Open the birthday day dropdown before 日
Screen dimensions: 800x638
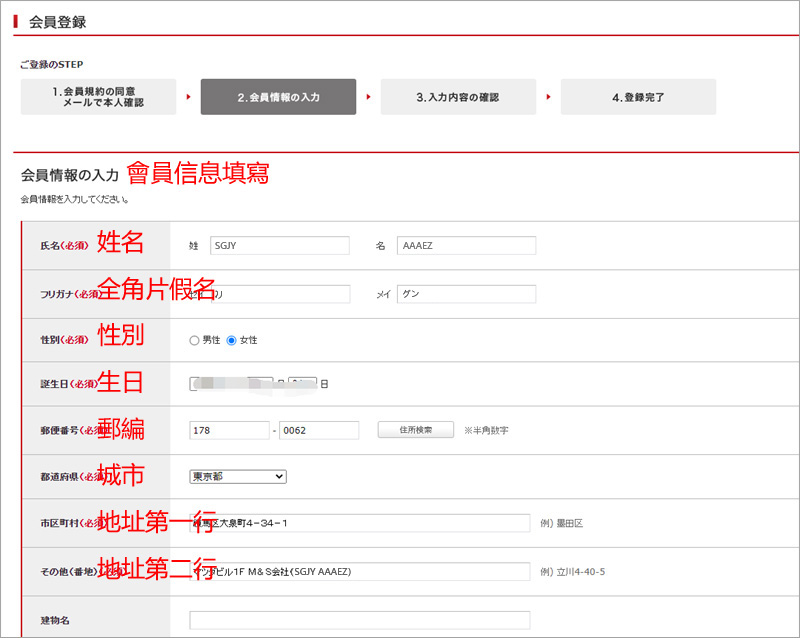[x=304, y=383]
